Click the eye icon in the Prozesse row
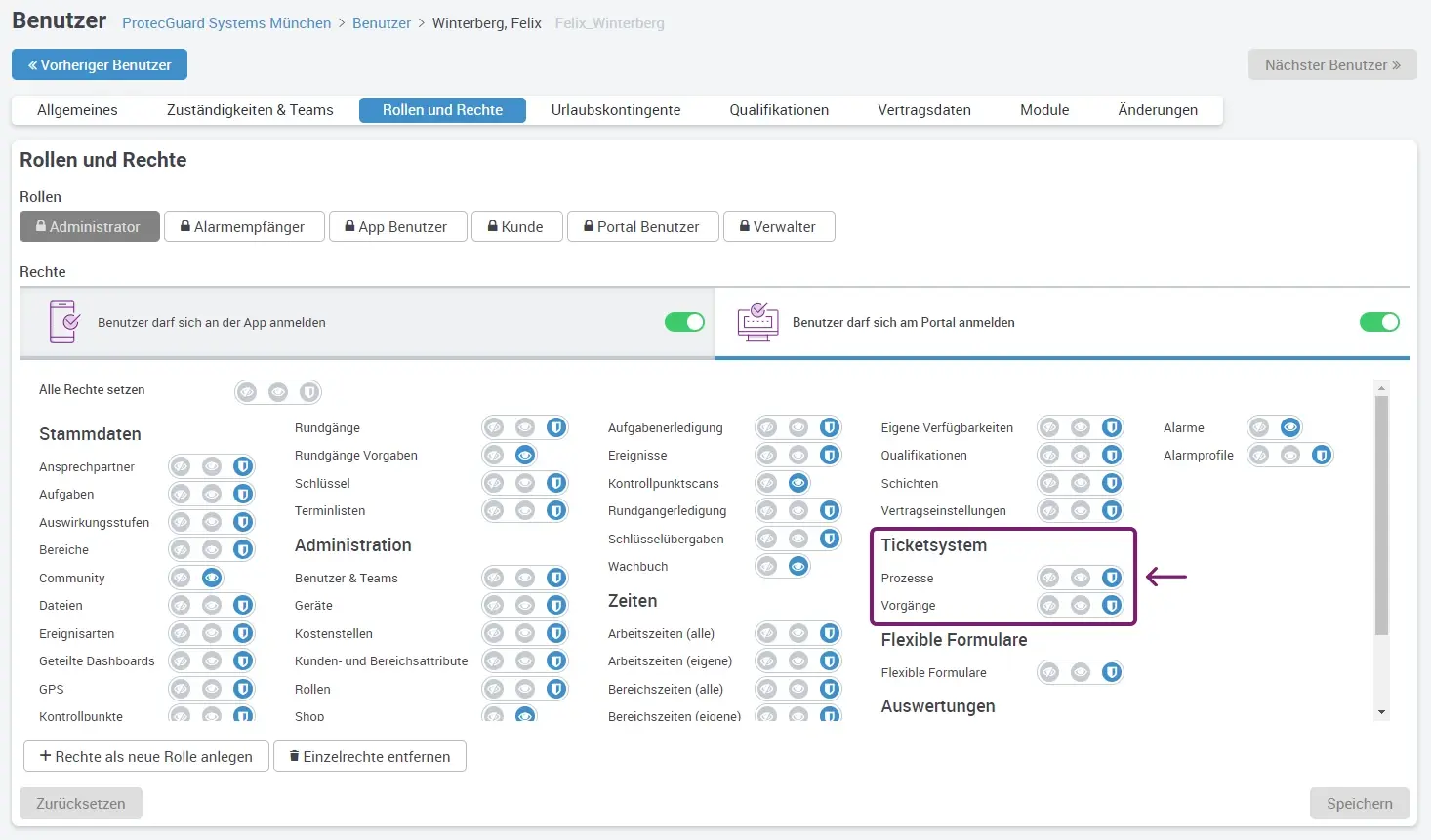Screen dimensions: 1431x840 pyautogui.click(x=1081, y=579)
